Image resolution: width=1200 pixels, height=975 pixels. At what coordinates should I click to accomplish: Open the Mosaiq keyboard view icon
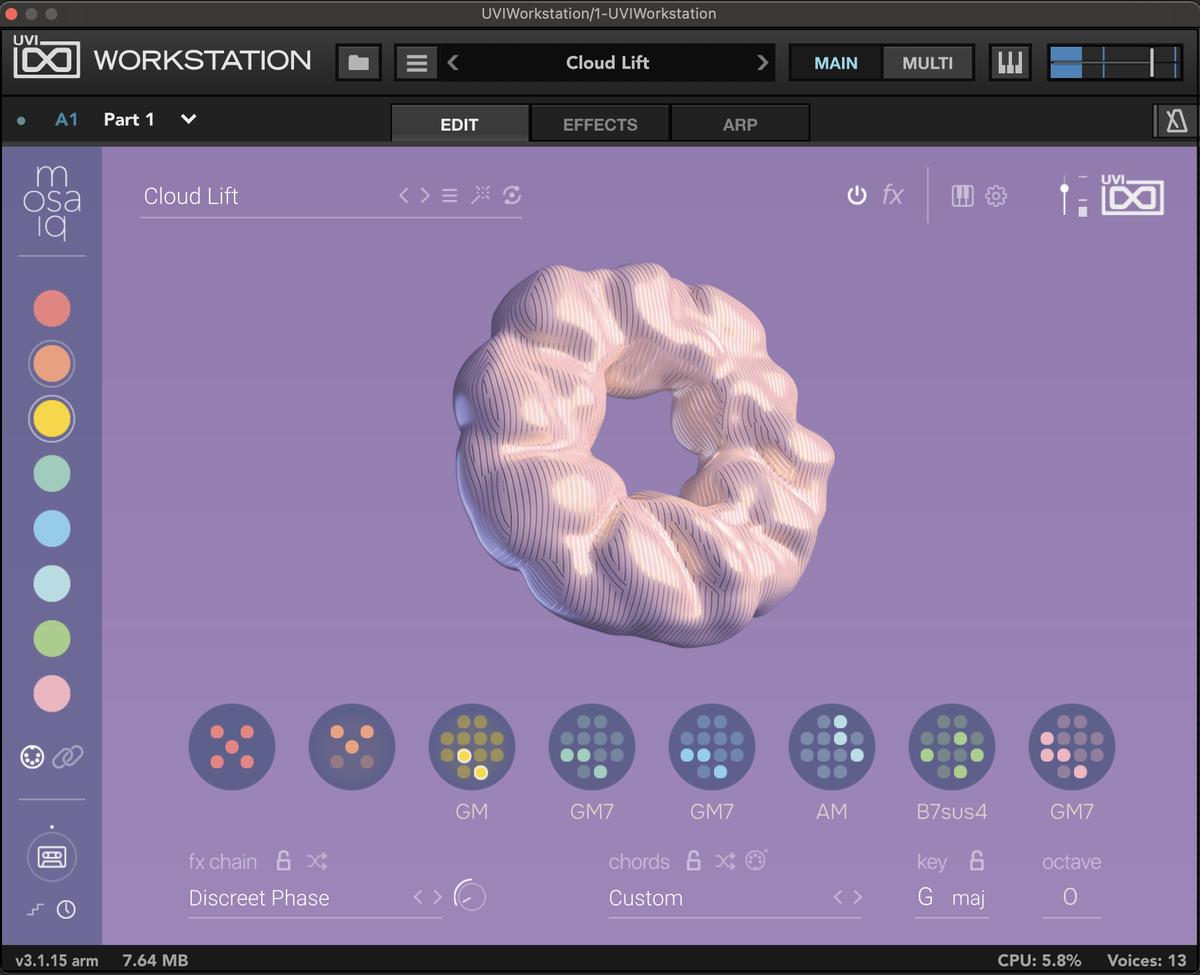(963, 196)
